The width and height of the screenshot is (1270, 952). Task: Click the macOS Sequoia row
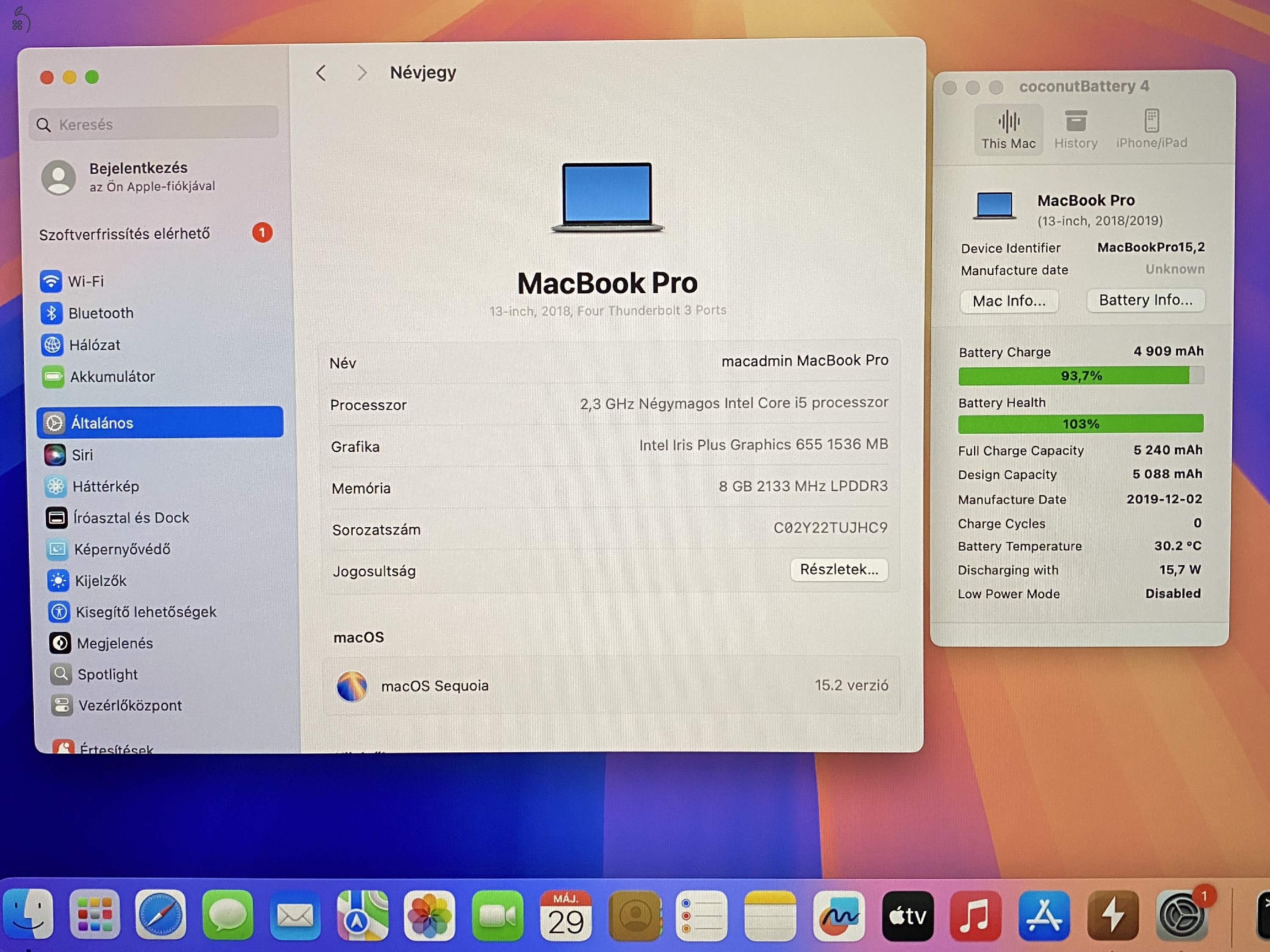(611, 686)
